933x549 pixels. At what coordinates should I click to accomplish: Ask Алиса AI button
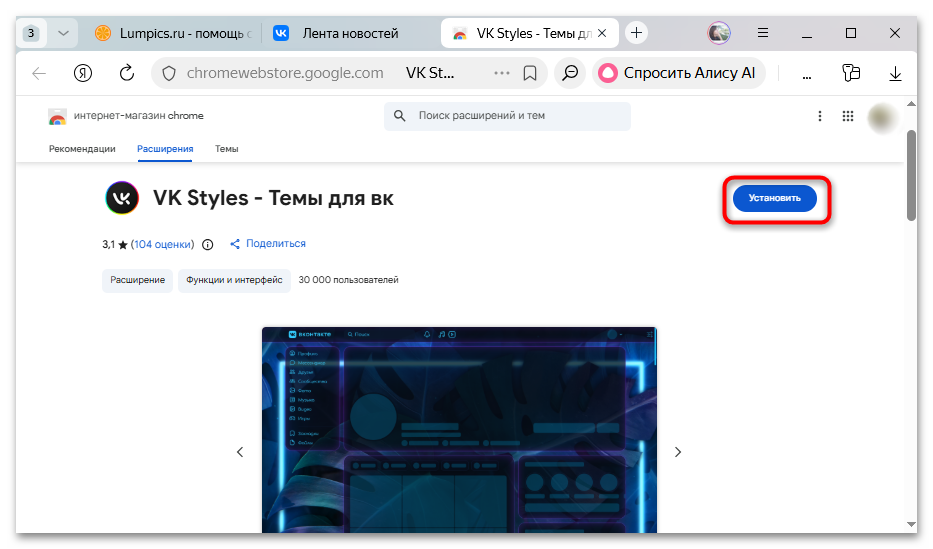tap(678, 73)
